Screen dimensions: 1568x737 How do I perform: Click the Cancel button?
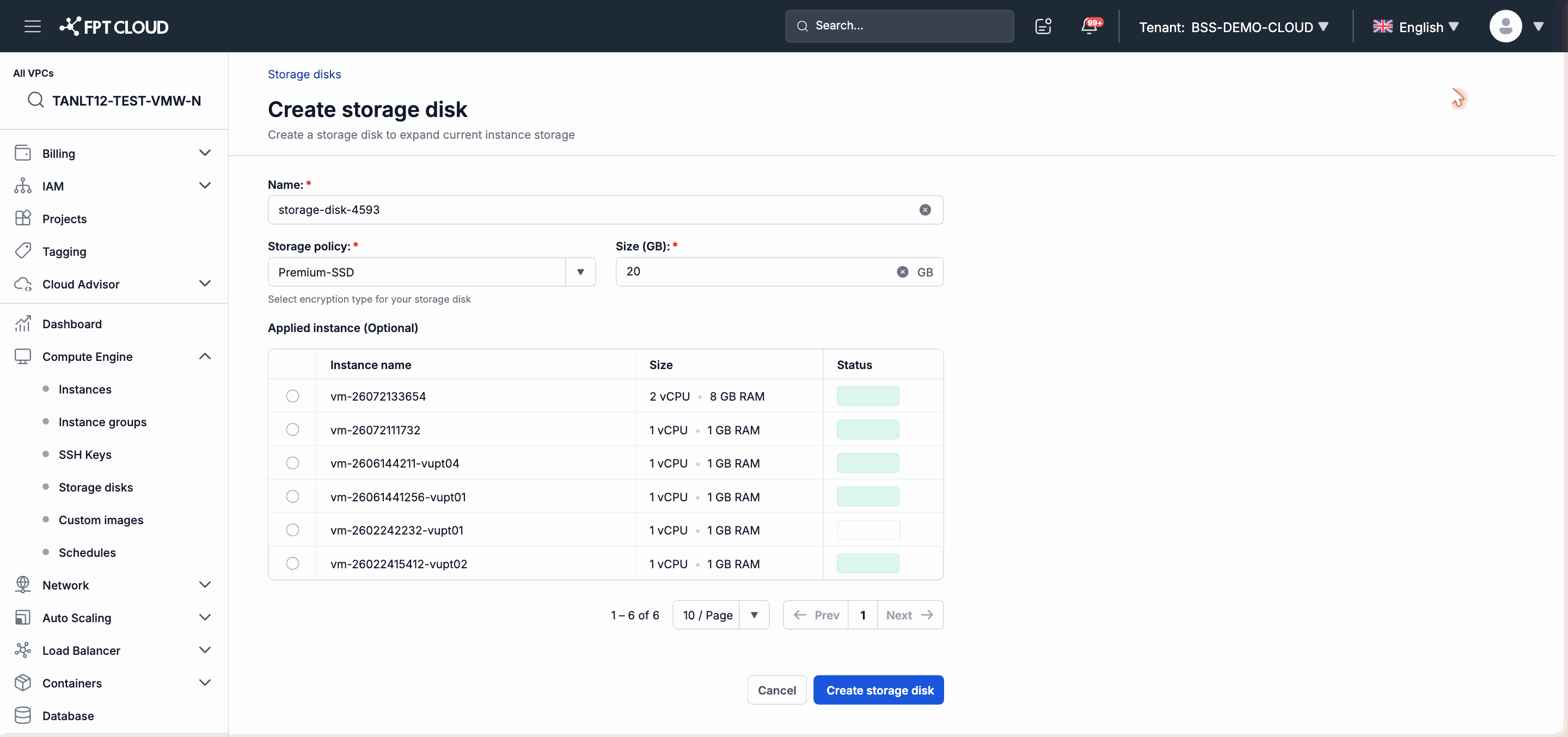click(x=777, y=690)
